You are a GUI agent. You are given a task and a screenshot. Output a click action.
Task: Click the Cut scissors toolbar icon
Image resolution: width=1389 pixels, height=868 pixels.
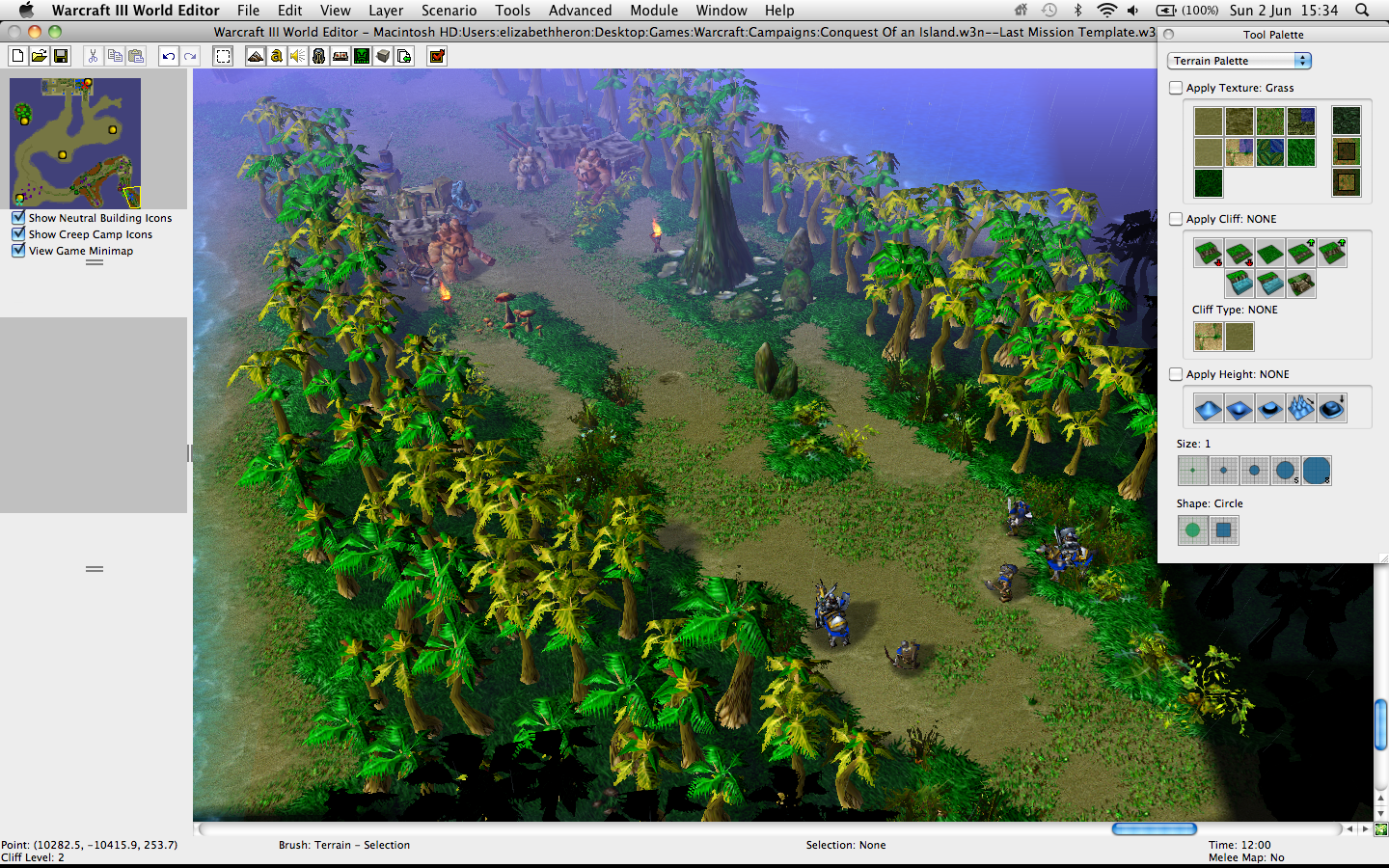point(93,56)
